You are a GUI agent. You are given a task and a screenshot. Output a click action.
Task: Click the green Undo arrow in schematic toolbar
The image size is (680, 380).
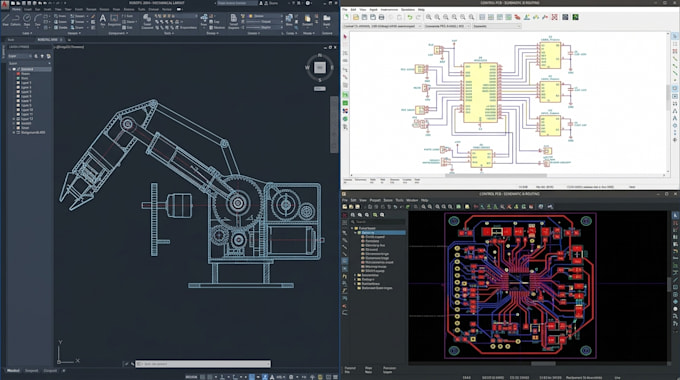click(x=410, y=17)
